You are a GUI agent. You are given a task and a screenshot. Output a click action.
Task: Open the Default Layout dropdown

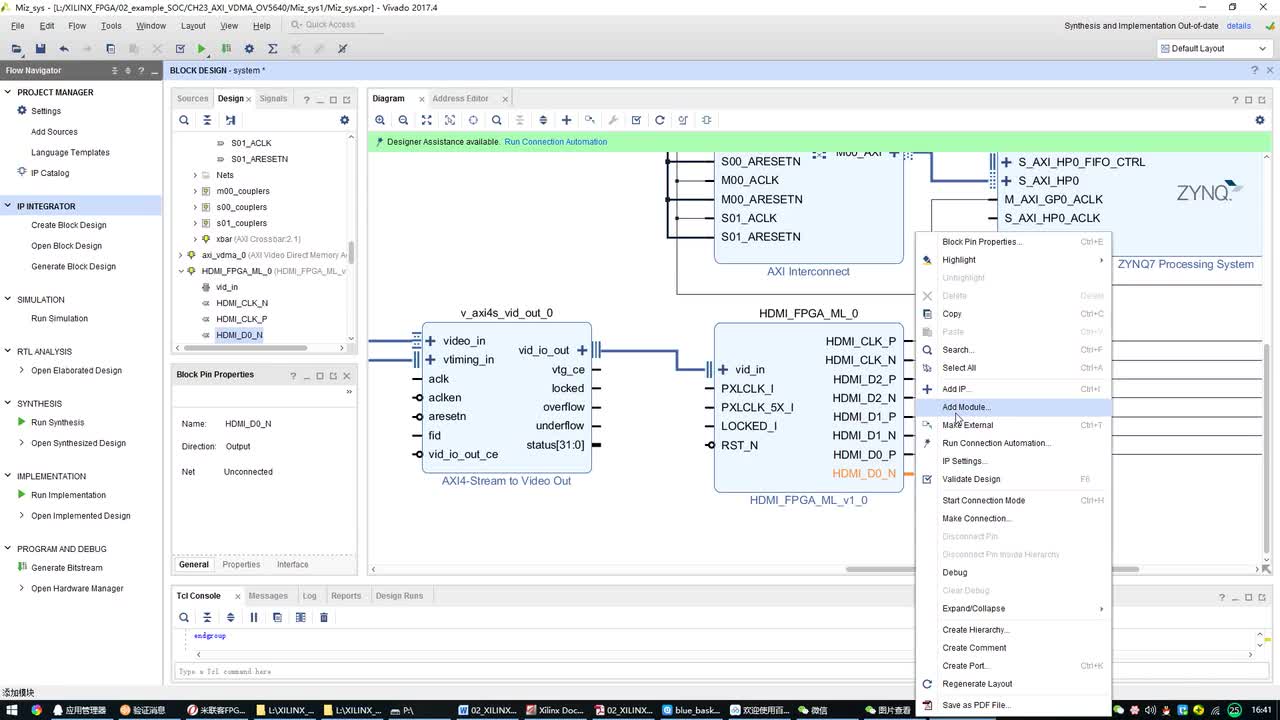1215,48
